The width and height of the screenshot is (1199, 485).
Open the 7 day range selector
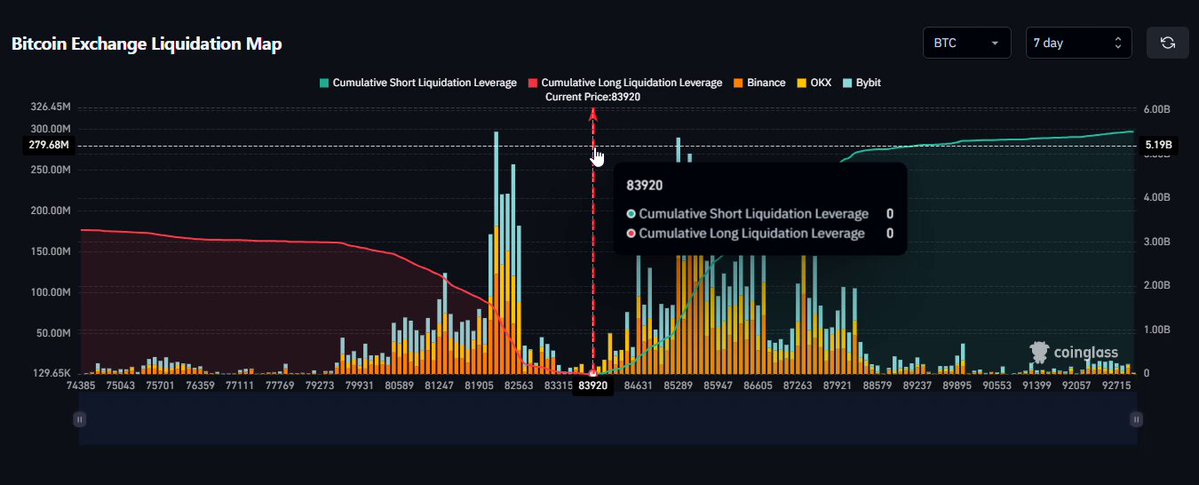pyautogui.click(x=1078, y=43)
